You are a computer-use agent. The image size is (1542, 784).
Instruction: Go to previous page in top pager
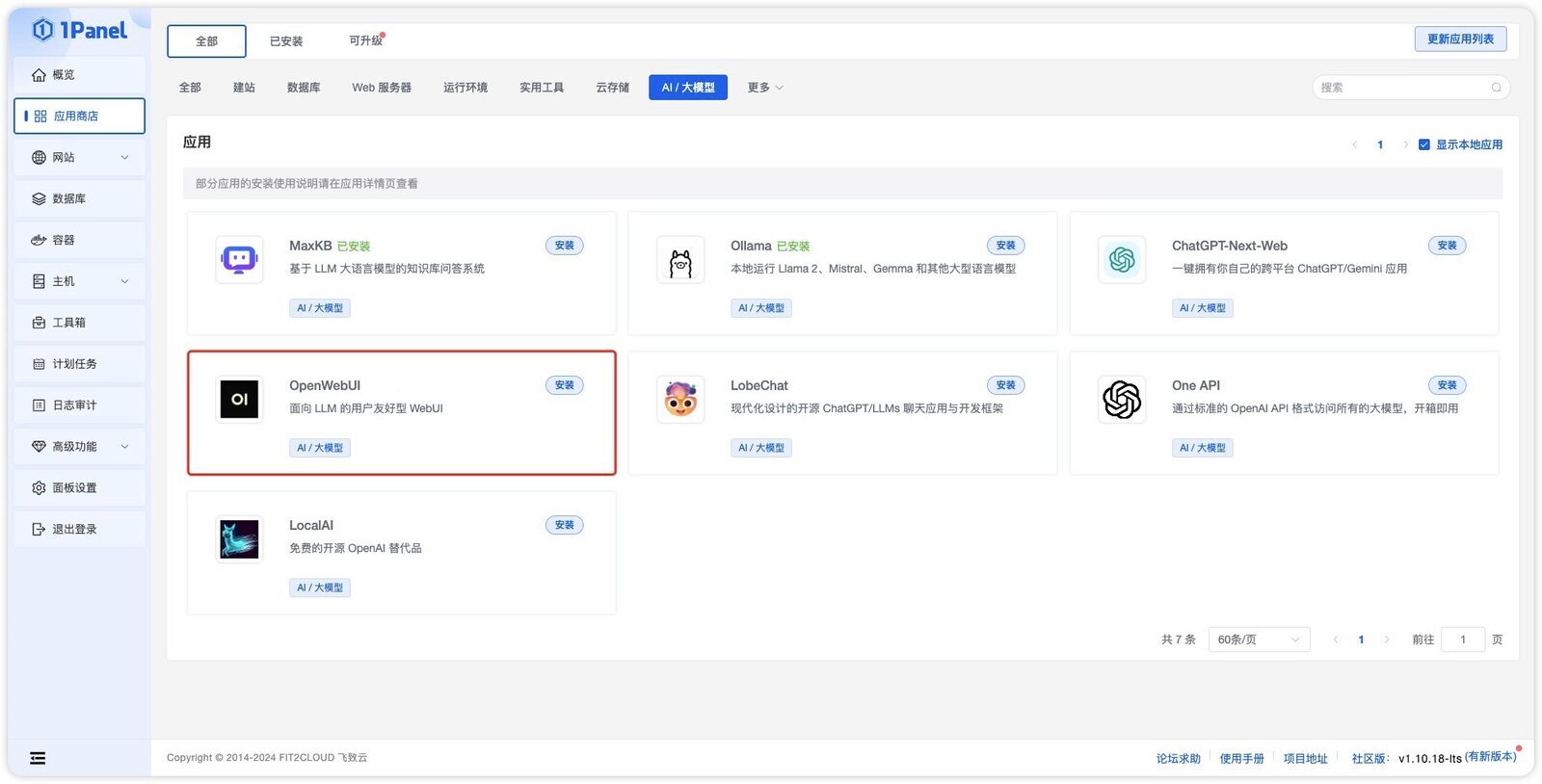(1354, 145)
